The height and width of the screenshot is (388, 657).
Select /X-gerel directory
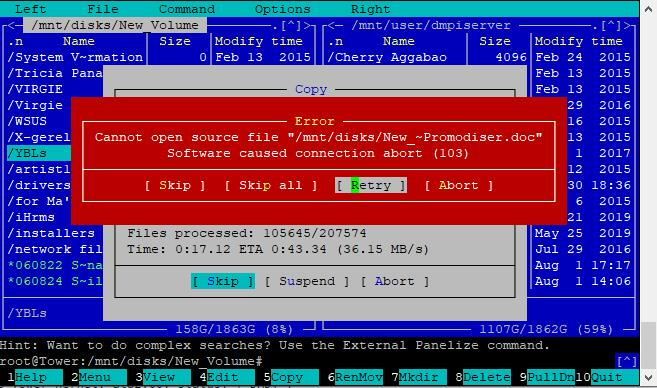[39, 137]
